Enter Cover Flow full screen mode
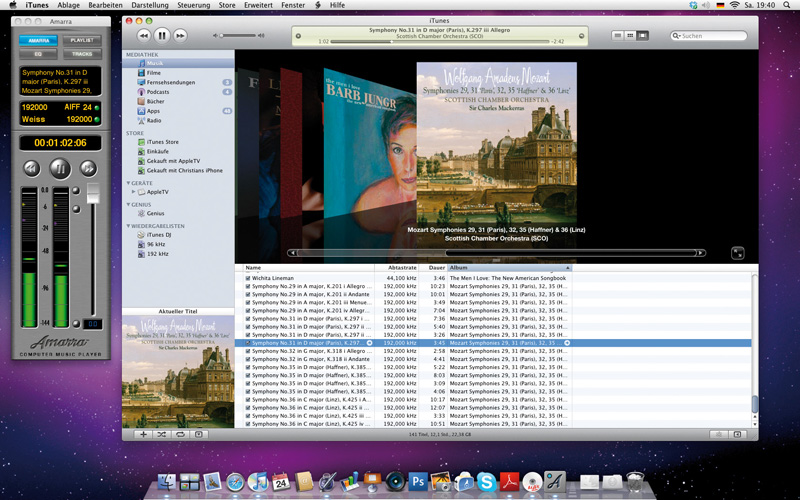This screenshot has width=800, height=500. coord(738,253)
